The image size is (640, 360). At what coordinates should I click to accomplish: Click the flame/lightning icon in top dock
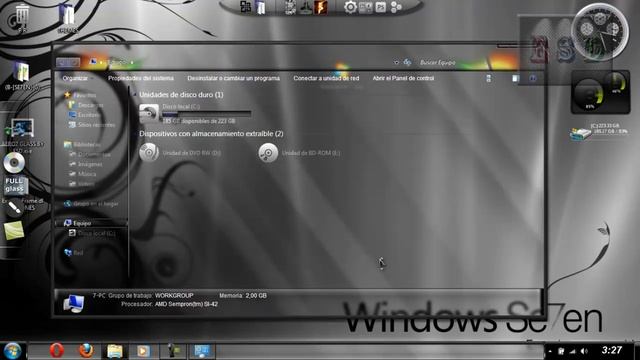pos(321,7)
